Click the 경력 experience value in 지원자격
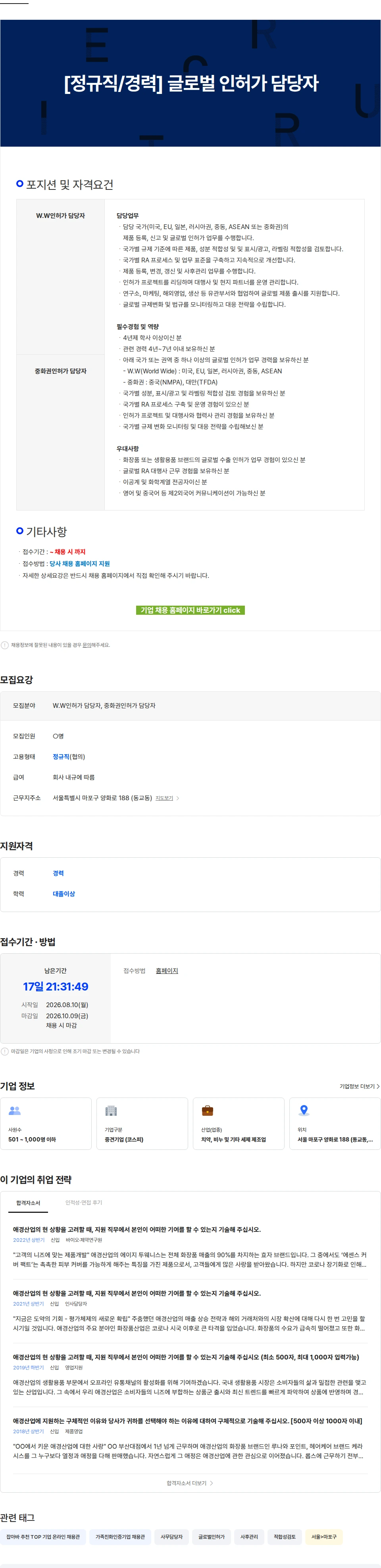The height and width of the screenshot is (1568, 381). 58,874
